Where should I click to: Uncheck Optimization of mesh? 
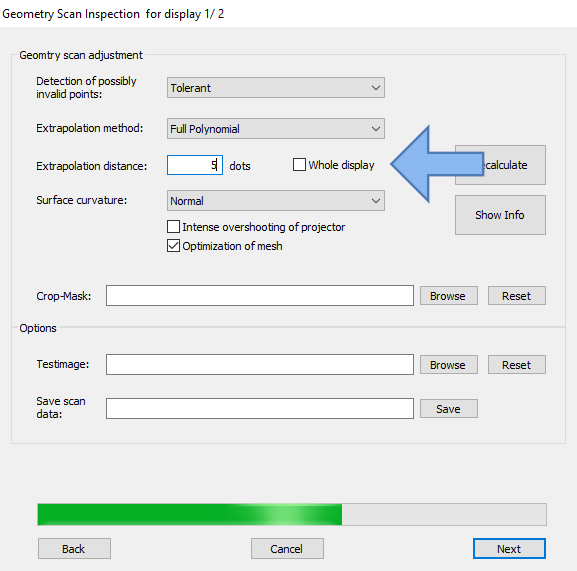coord(173,245)
